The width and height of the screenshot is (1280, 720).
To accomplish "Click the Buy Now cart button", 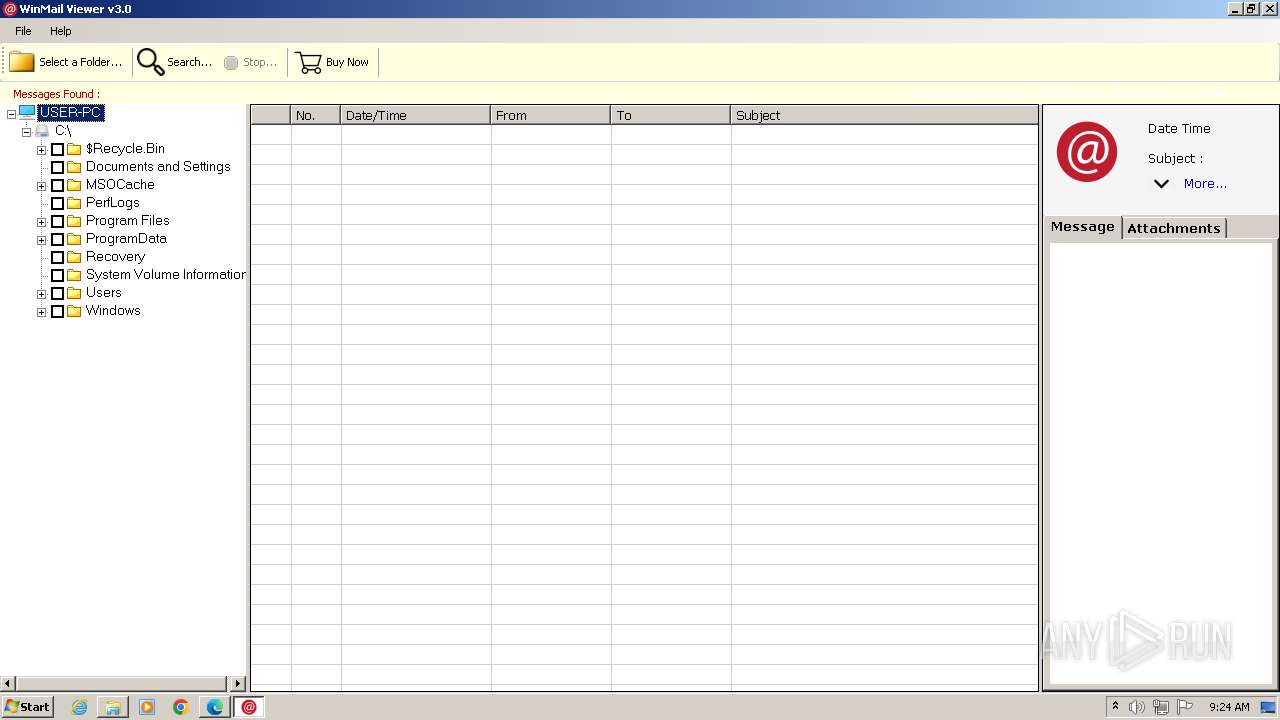I will [333, 62].
